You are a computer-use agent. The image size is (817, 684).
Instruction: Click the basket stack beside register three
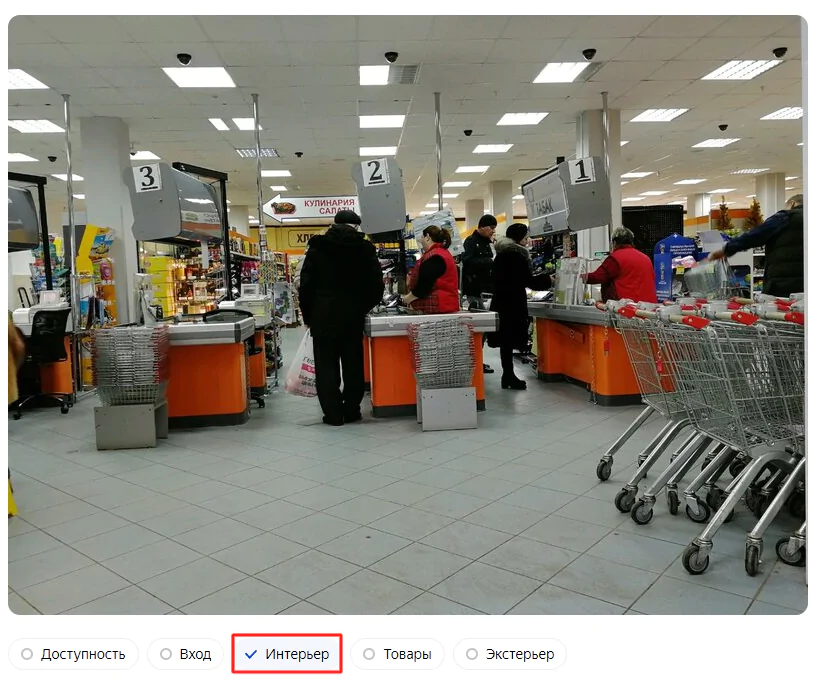pos(130,365)
